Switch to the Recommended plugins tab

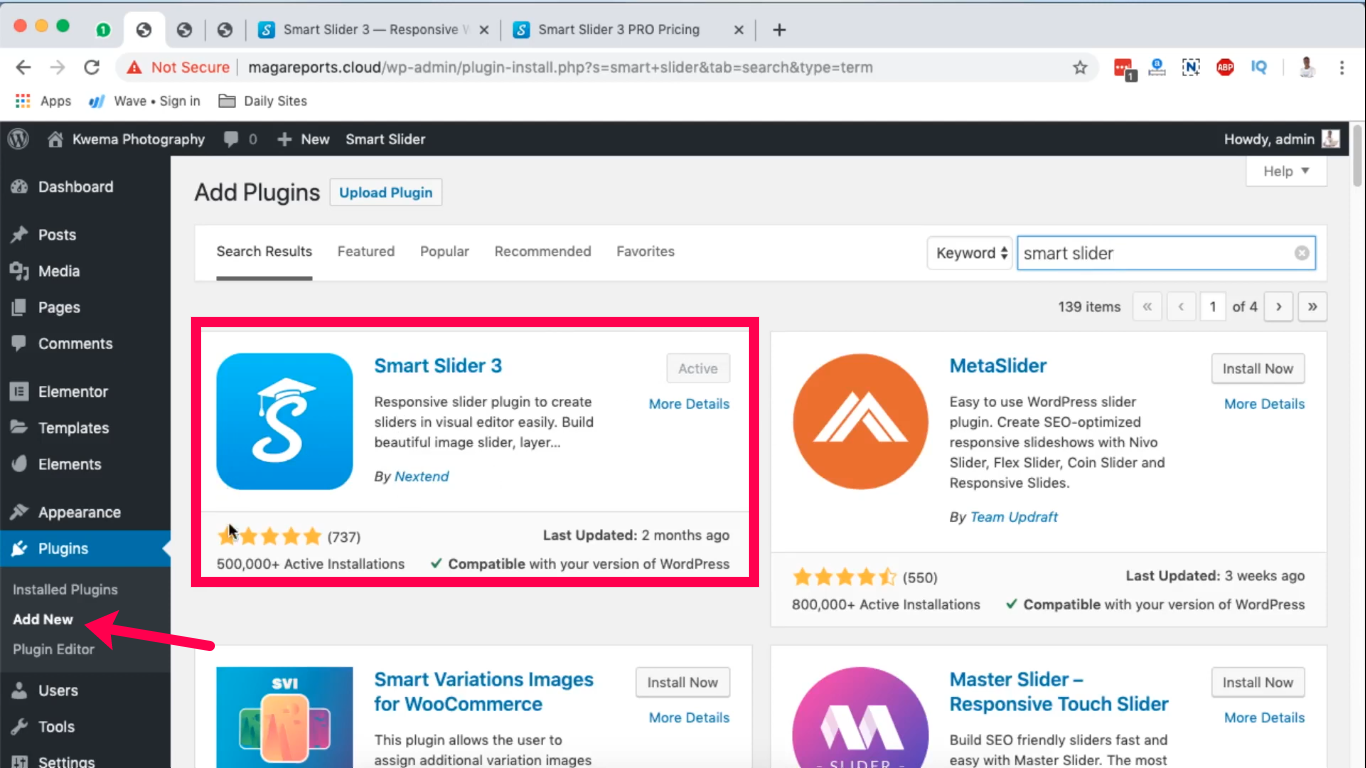coord(543,252)
